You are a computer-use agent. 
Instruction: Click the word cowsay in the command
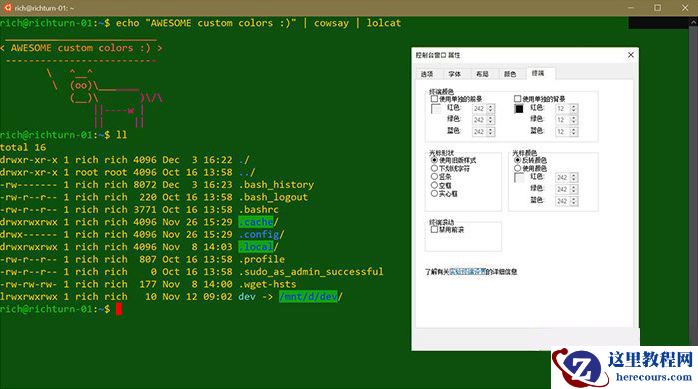click(331, 23)
